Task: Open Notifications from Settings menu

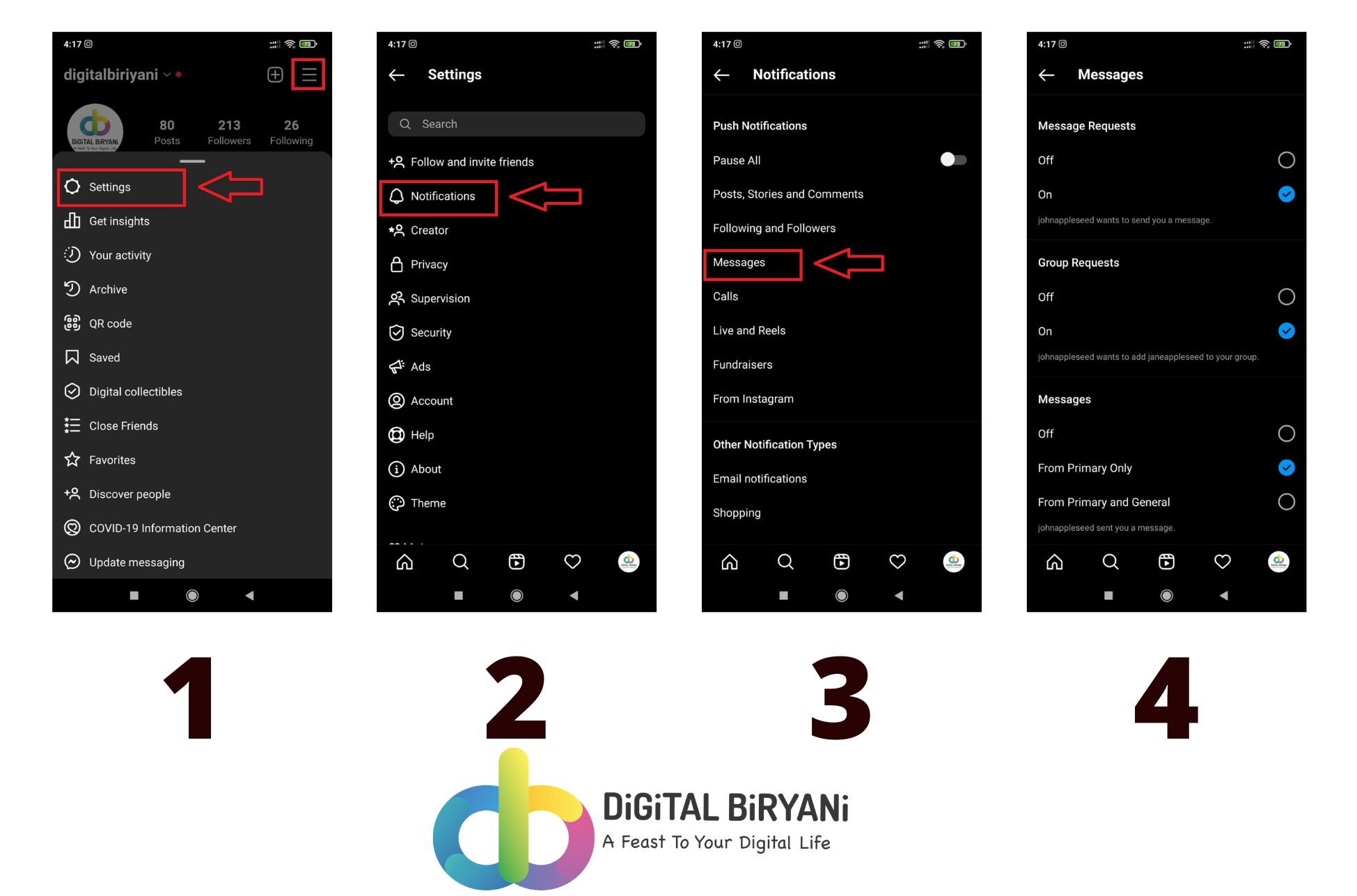Action: 443,196
